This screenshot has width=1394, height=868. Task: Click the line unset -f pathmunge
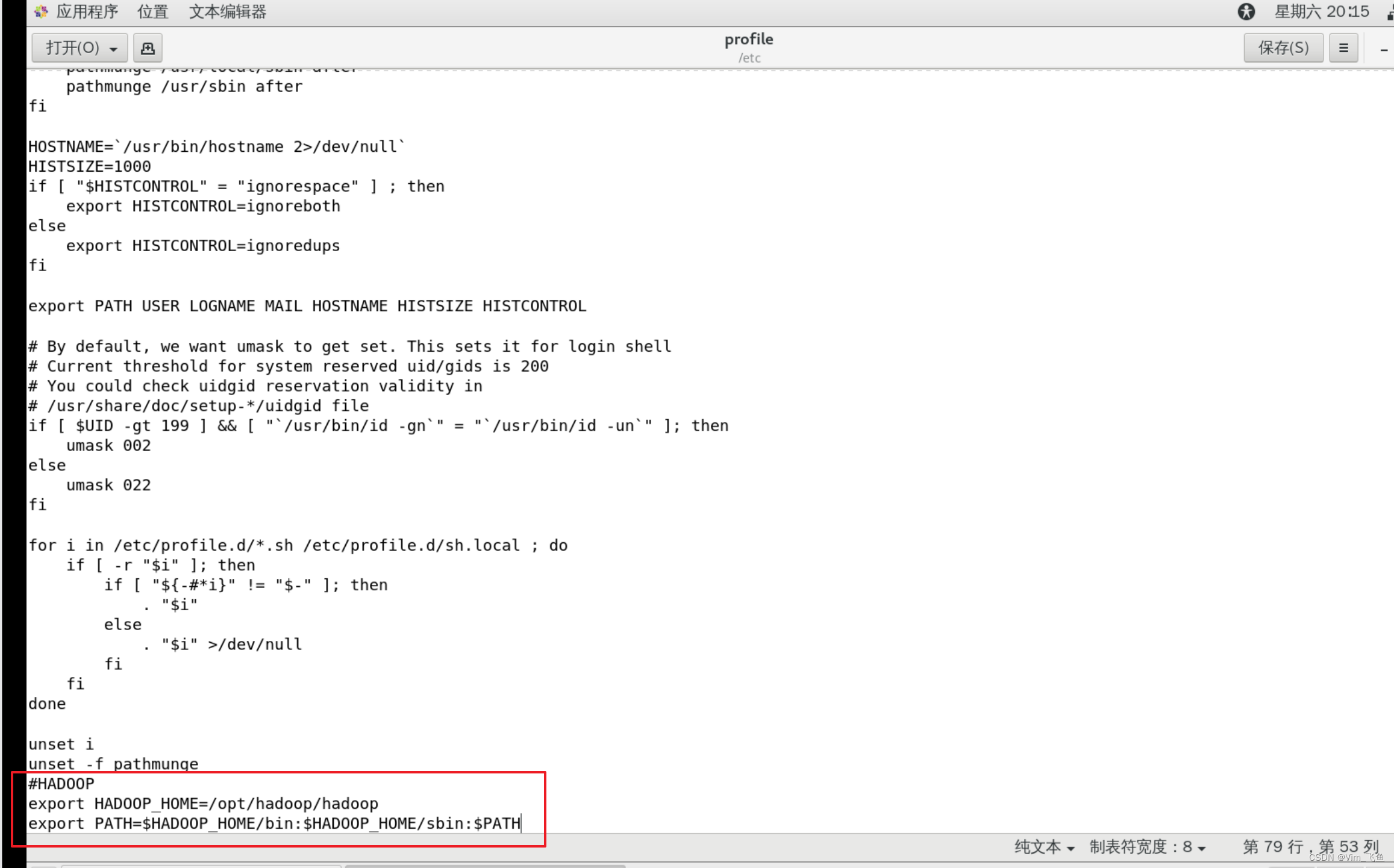pos(113,764)
